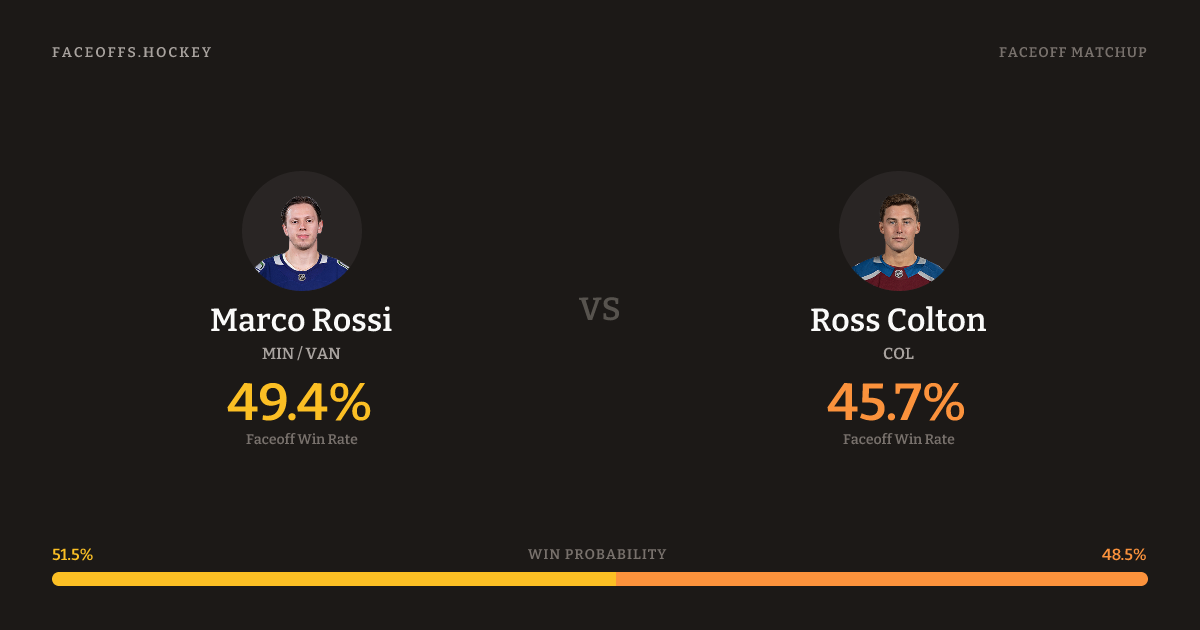Click Rossi's 49.4% faceoff win rate
Image resolution: width=1200 pixels, height=630 pixels.
[299, 402]
